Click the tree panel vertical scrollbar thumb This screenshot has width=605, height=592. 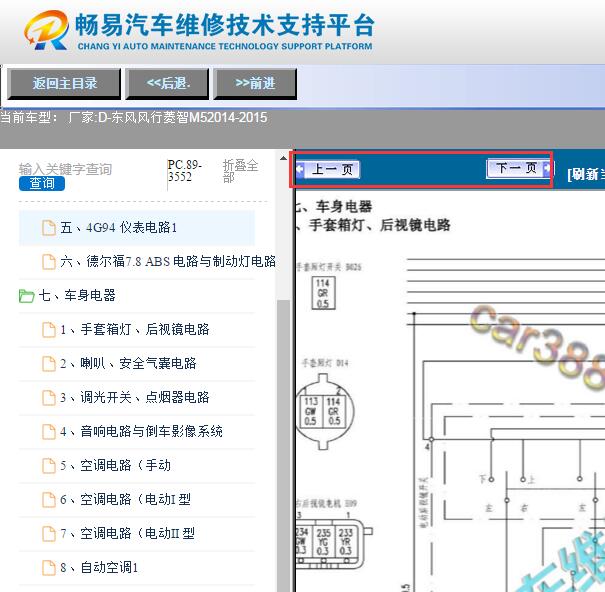[284, 446]
